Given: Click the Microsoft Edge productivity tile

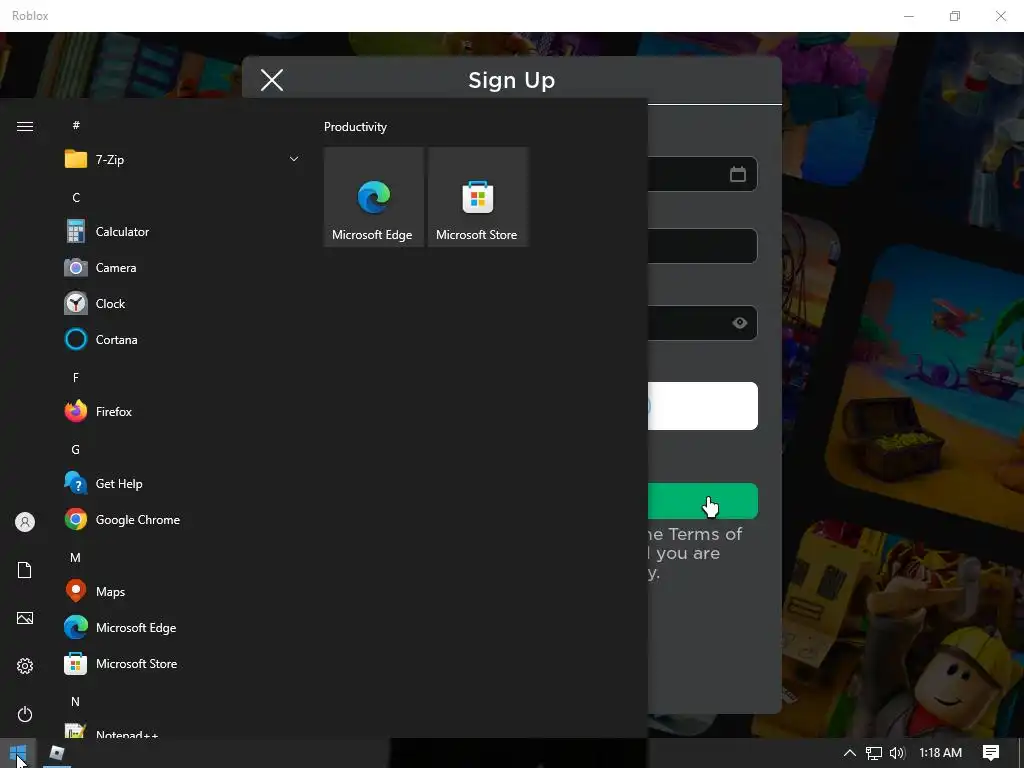Looking at the screenshot, I should click(374, 197).
